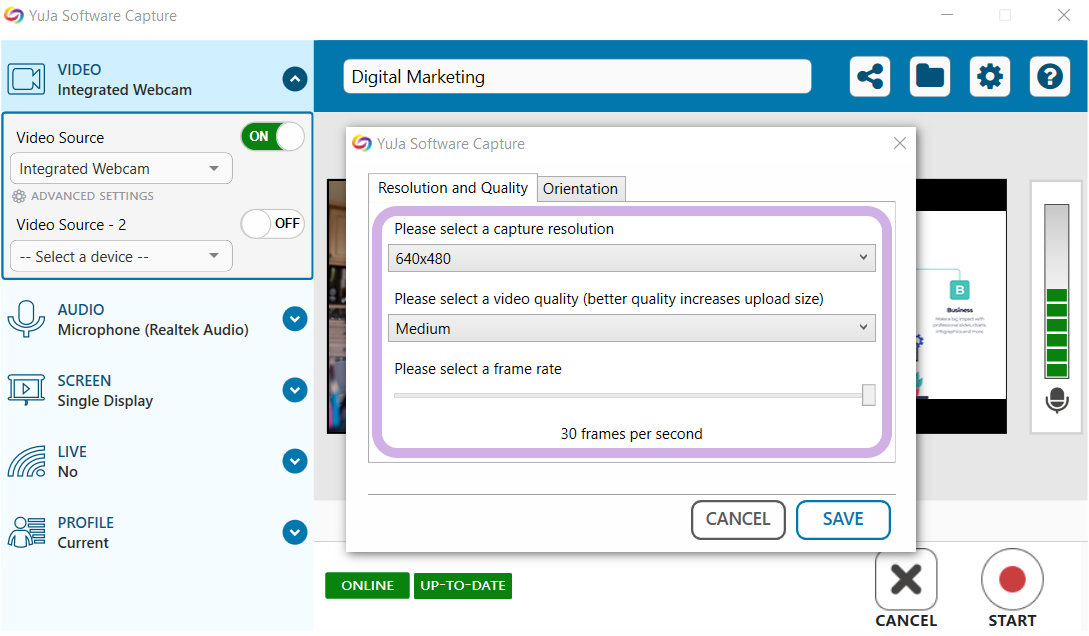
Task: Click the VIDEO camera icon in sidebar
Action: coord(26,79)
